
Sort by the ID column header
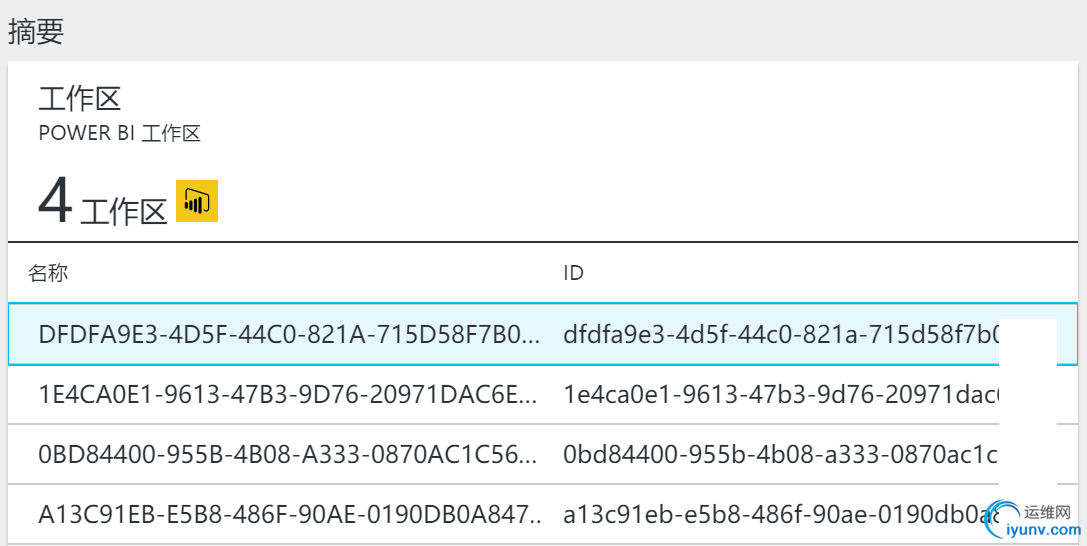(x=573, y=273)
